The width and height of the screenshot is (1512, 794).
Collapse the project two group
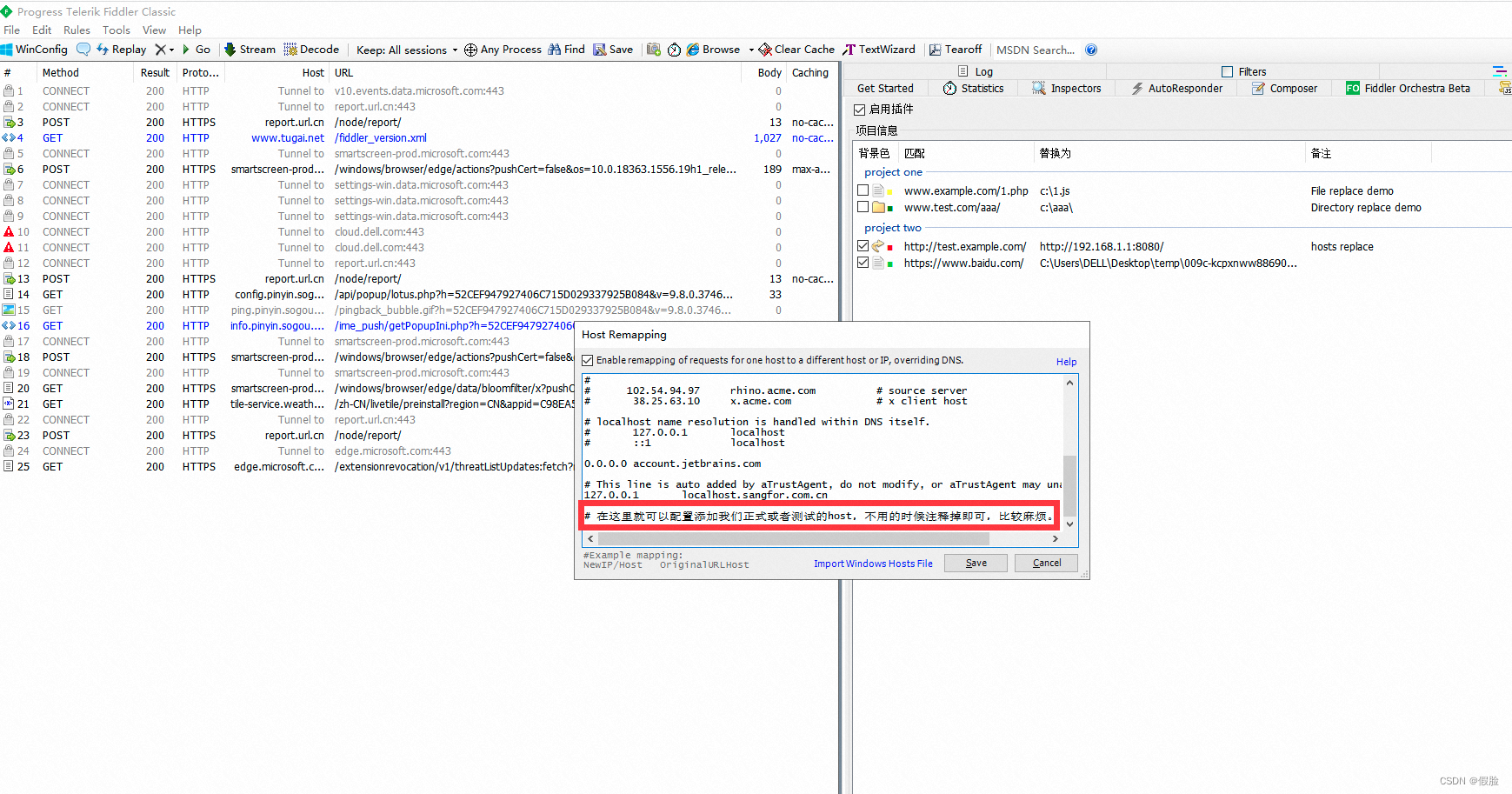pyautogui.click(x=893, y=228)
